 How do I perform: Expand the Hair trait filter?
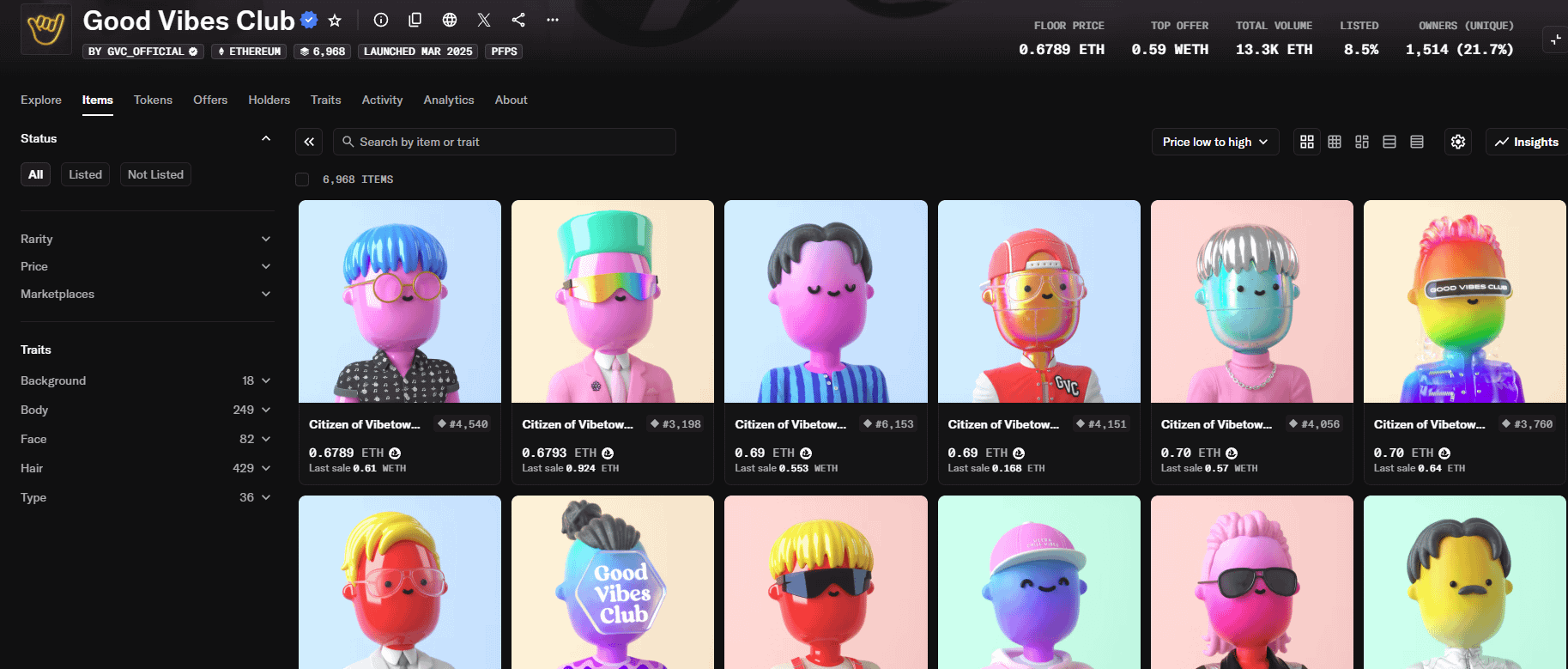click(146, 468)
